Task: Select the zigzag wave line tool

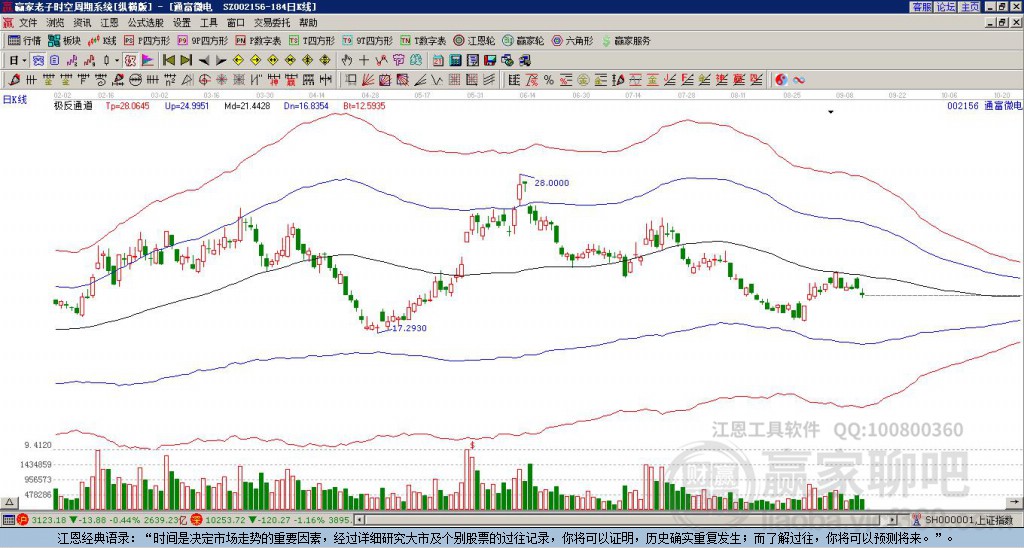Action: [x=436, y=80]
